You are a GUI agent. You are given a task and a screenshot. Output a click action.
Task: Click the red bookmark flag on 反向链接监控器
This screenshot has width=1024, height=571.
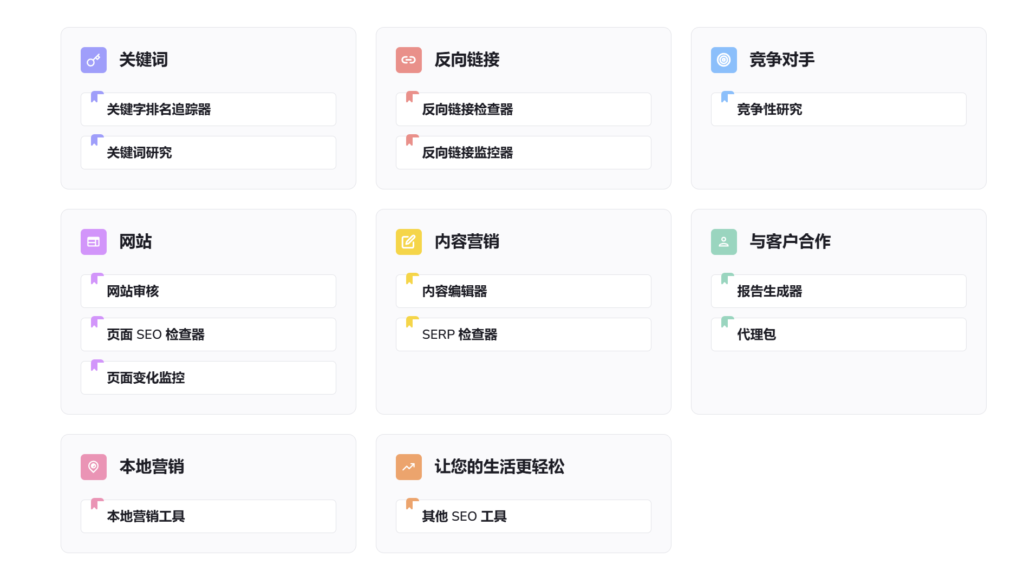point(412,140)
